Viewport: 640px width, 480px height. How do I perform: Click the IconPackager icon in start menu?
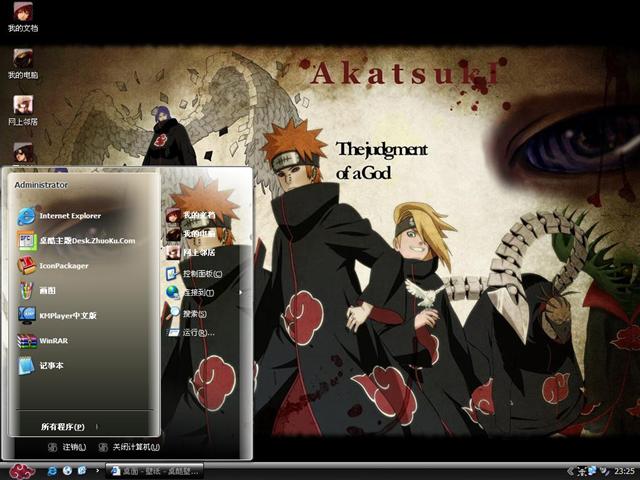tap(27, 266)
